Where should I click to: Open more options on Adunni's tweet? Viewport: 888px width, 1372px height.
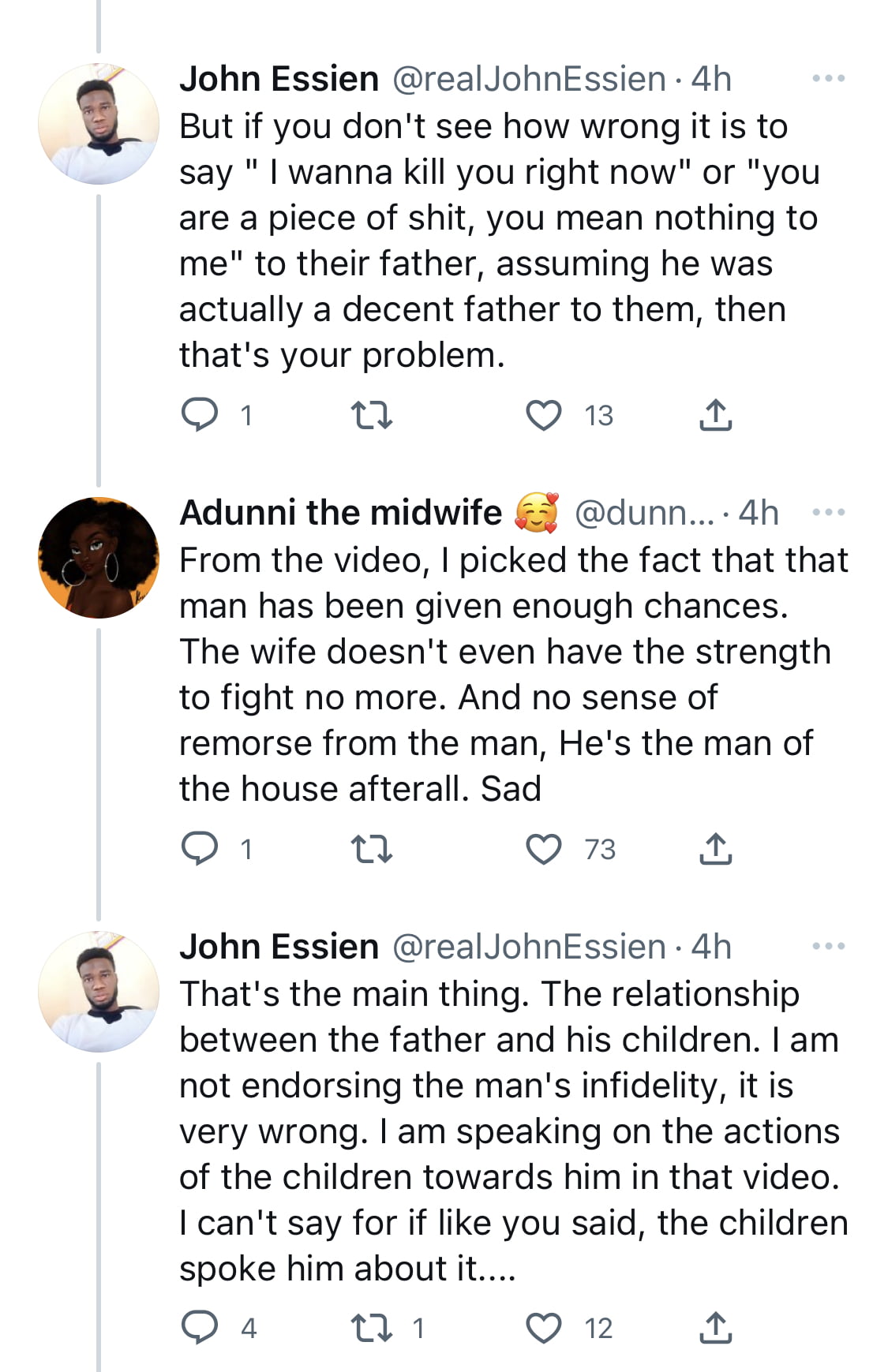click(828, 513)
